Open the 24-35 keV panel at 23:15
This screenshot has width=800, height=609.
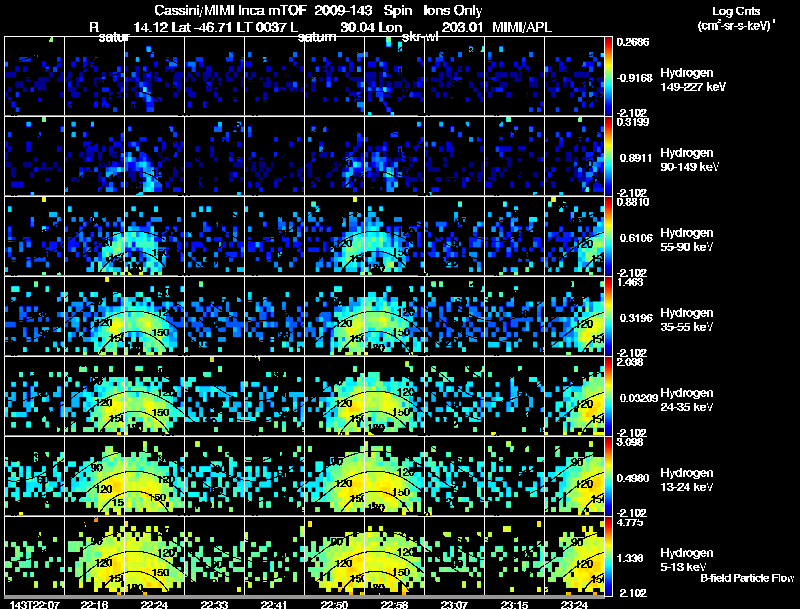pos(514,396)
